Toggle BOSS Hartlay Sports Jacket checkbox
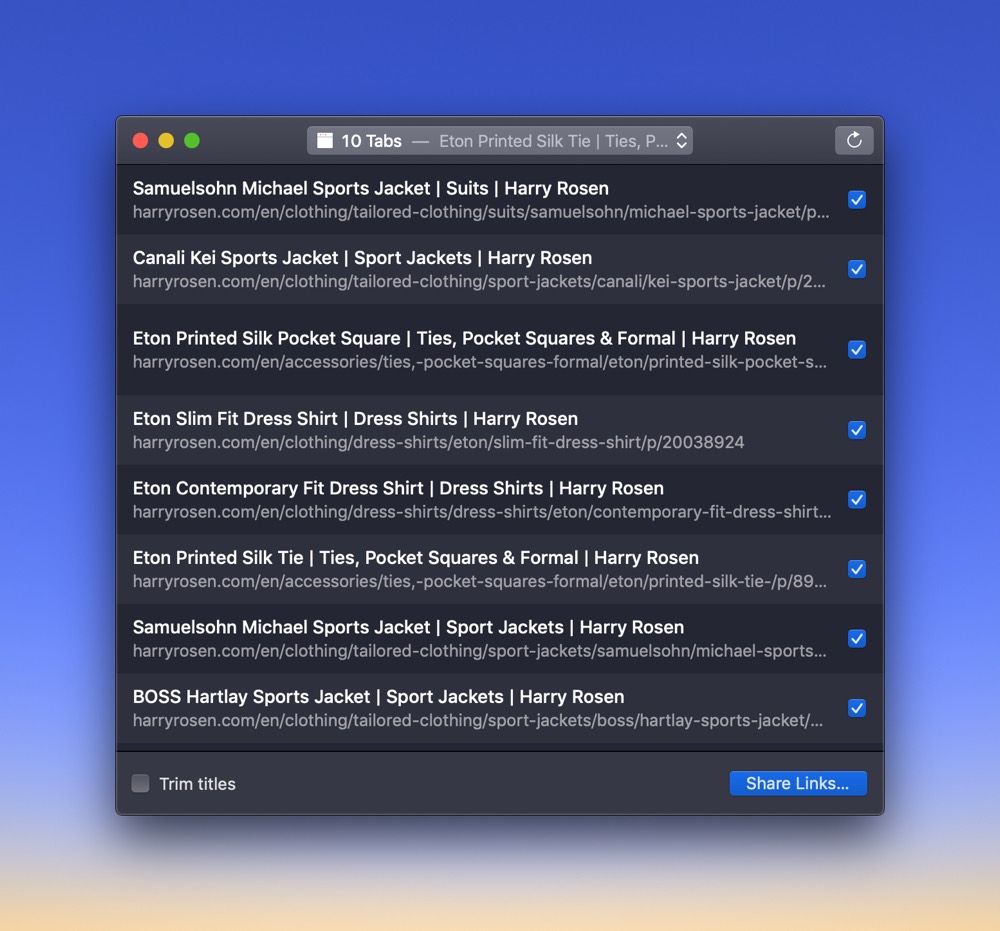The height and width of the screenshot is (931, 1000). pos(857,708)
